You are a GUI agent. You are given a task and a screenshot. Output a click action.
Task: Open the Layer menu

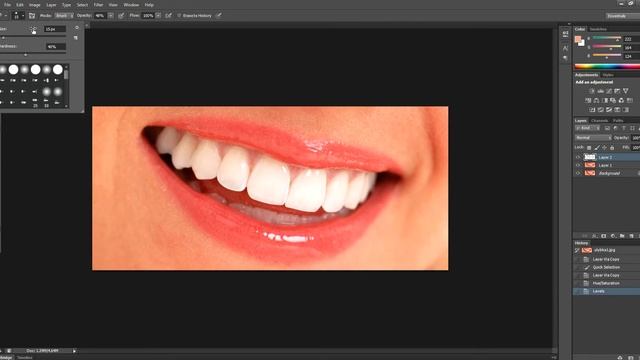pos(51,5)
